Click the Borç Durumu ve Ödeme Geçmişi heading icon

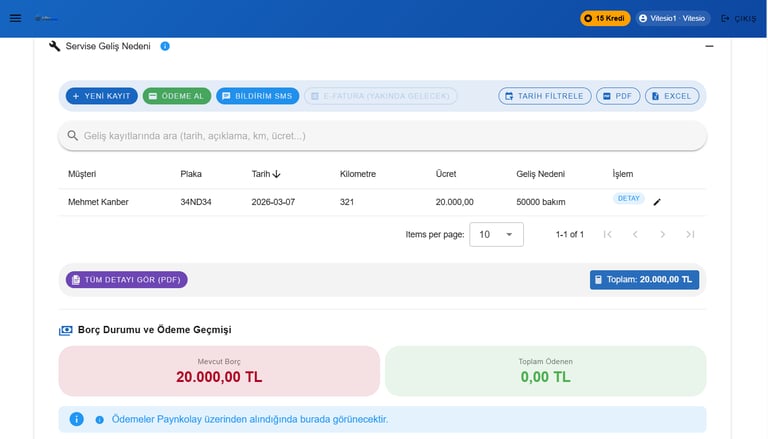65,330
